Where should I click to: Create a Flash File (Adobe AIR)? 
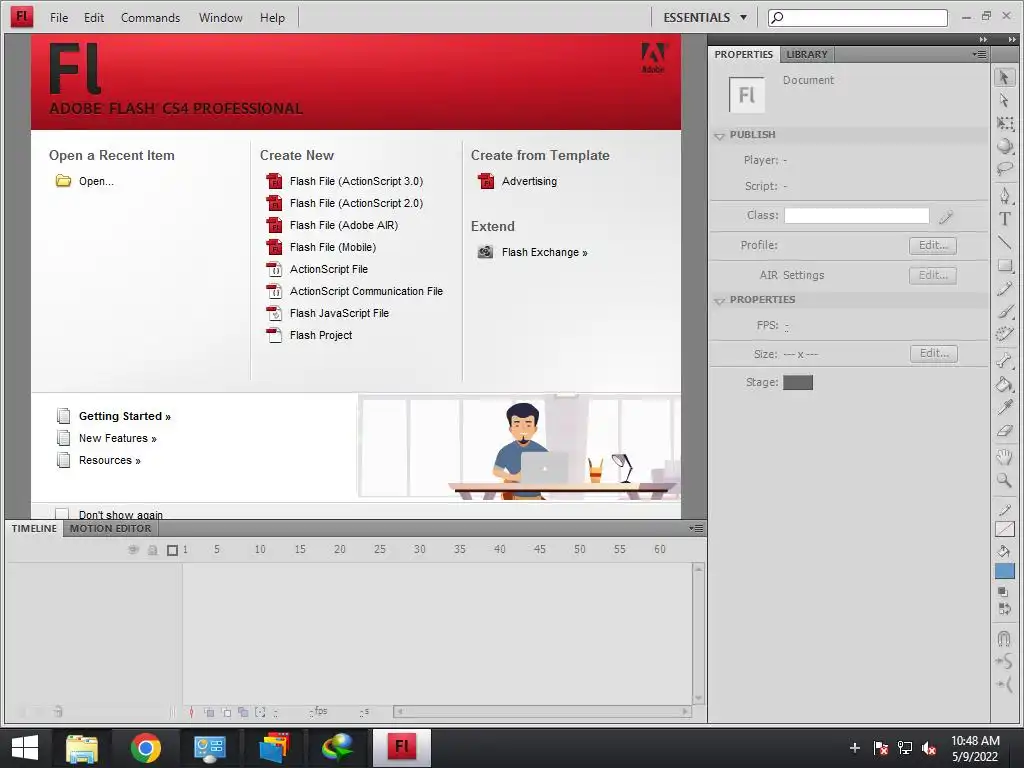coord(344,225)
